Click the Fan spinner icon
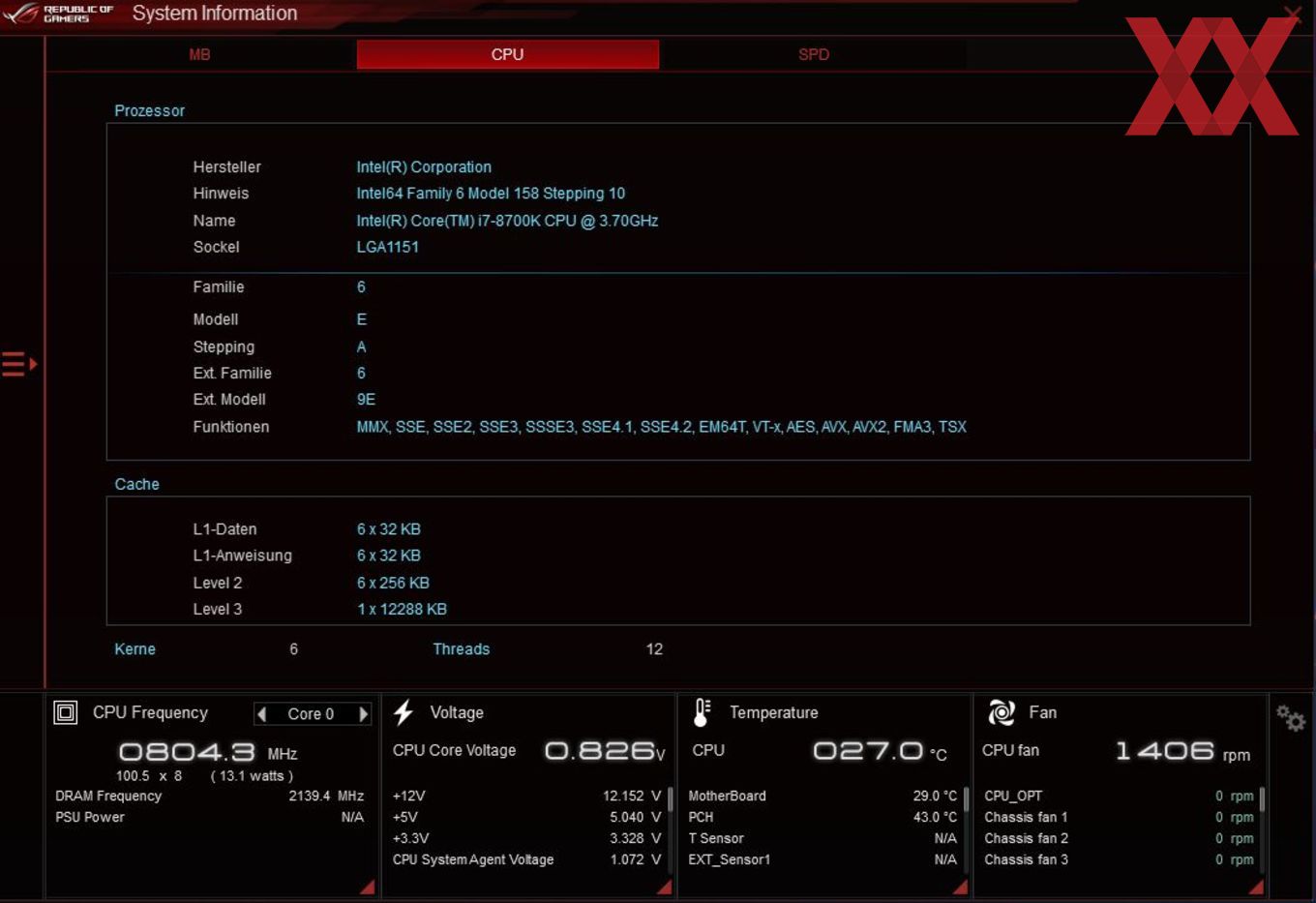The height and width of the screenshot is (903, 1316). tap(1002, 713)
